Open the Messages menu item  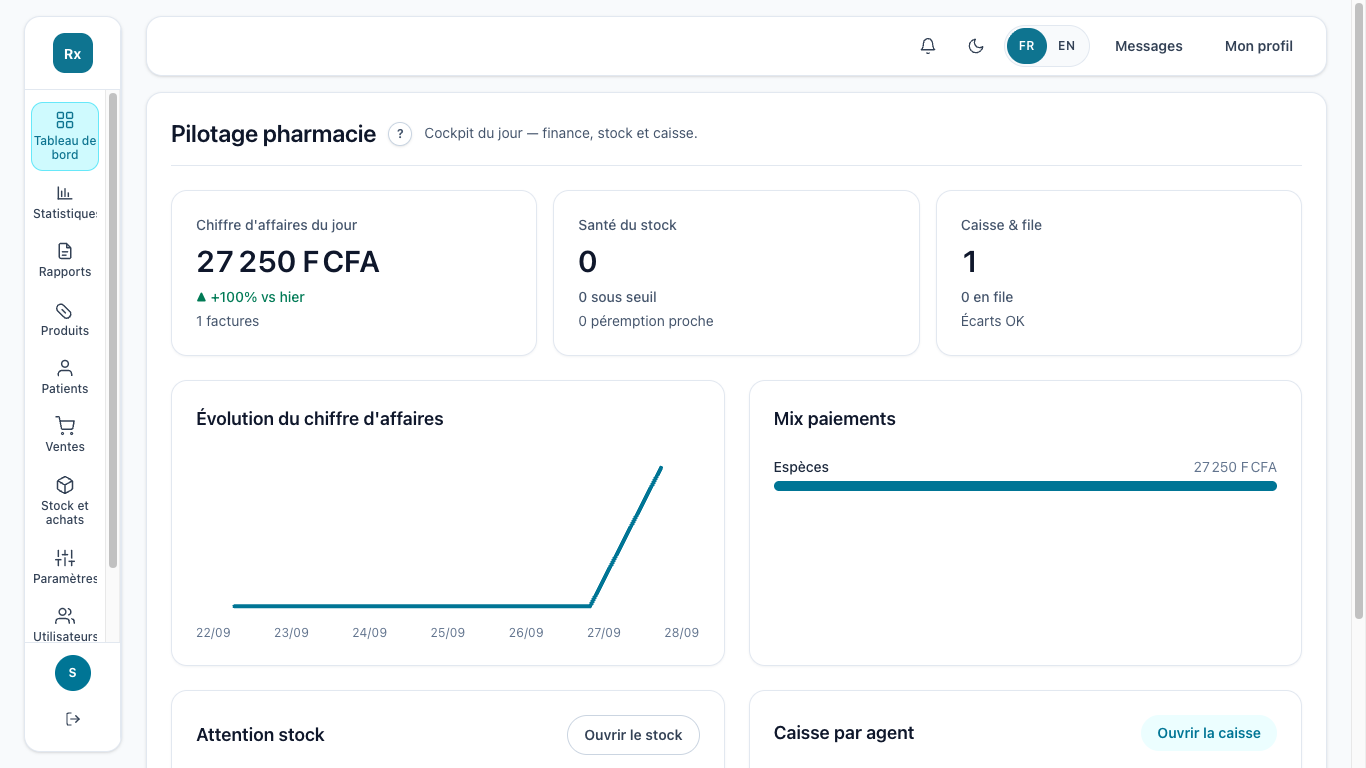(x=1149, y=46)
